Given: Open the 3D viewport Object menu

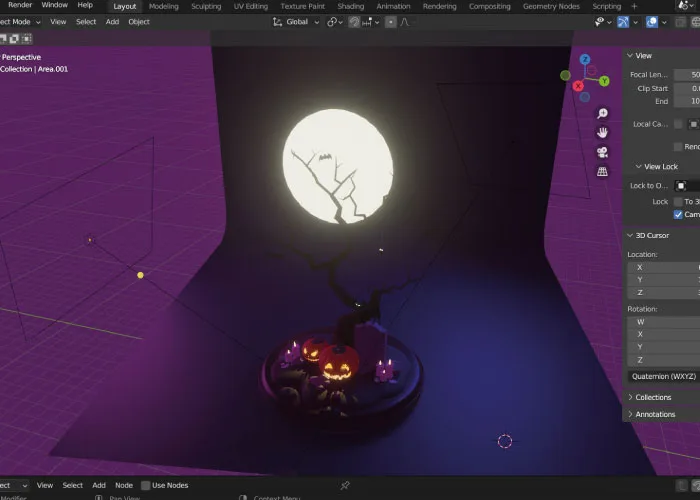Looking at the screenshot, I should pos(139,22).
